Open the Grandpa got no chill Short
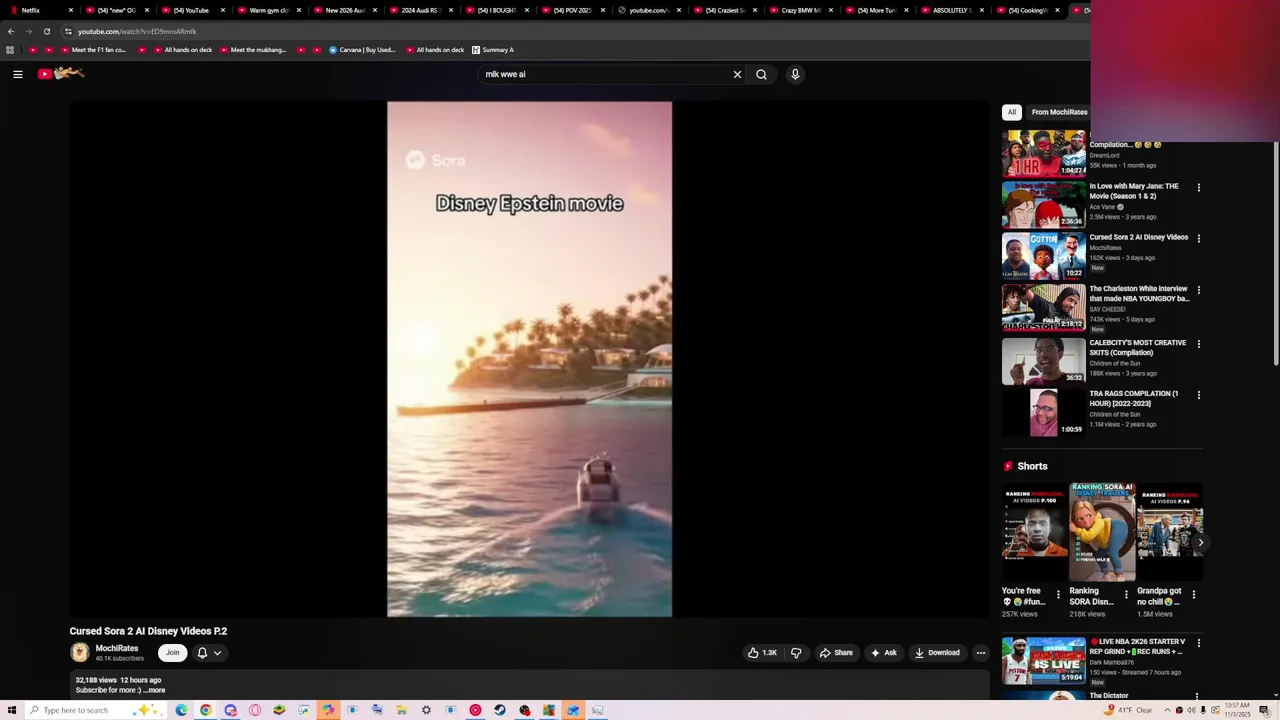This screenshot has width=1280, height=720. point(1170,532)
